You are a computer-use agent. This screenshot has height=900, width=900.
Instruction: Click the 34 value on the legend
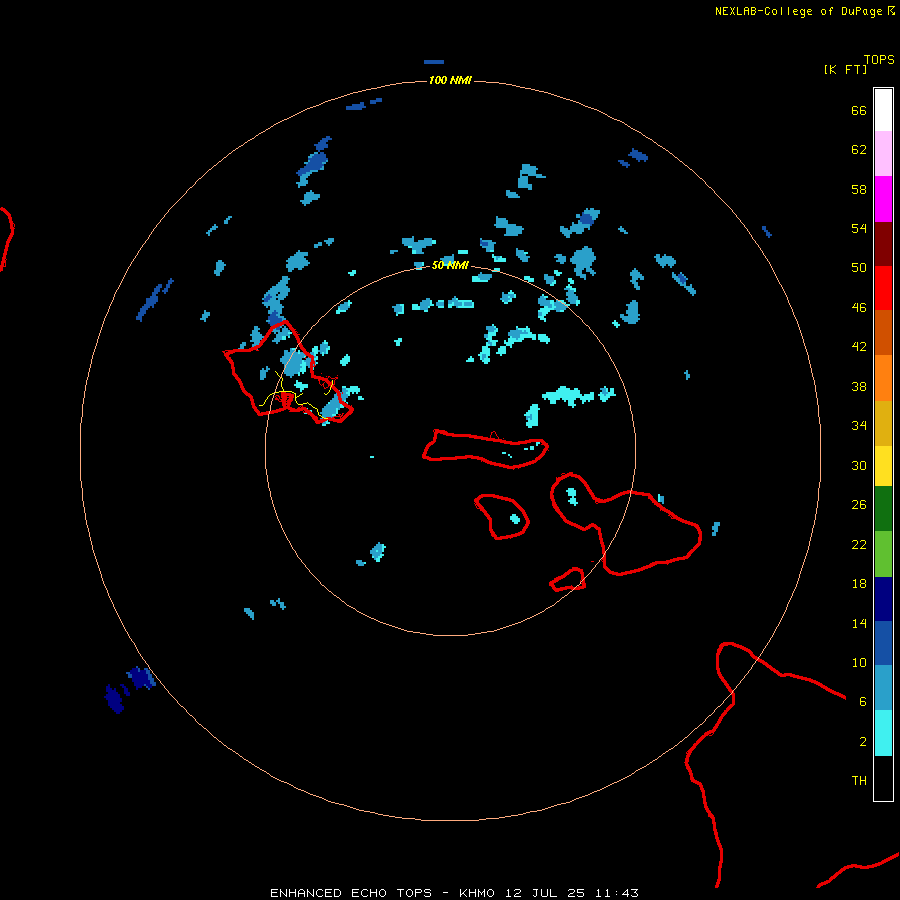(859, 426)
